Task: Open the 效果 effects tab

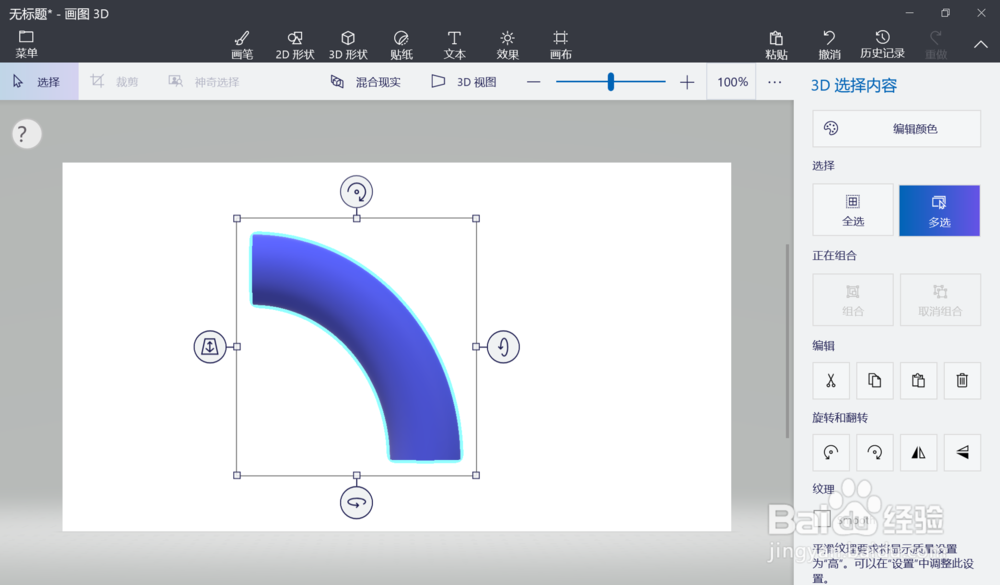Action: (508, 45)
